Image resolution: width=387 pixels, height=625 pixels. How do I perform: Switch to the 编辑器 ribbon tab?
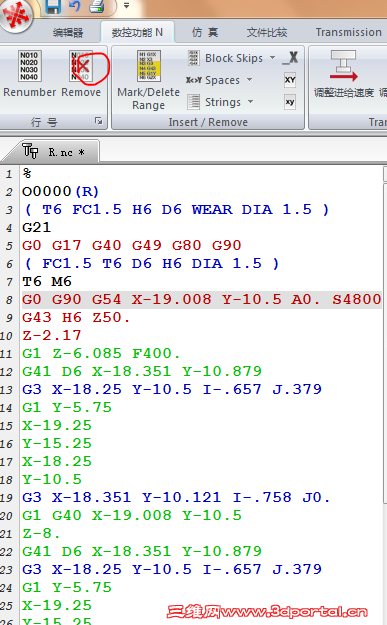click(68, 32)
